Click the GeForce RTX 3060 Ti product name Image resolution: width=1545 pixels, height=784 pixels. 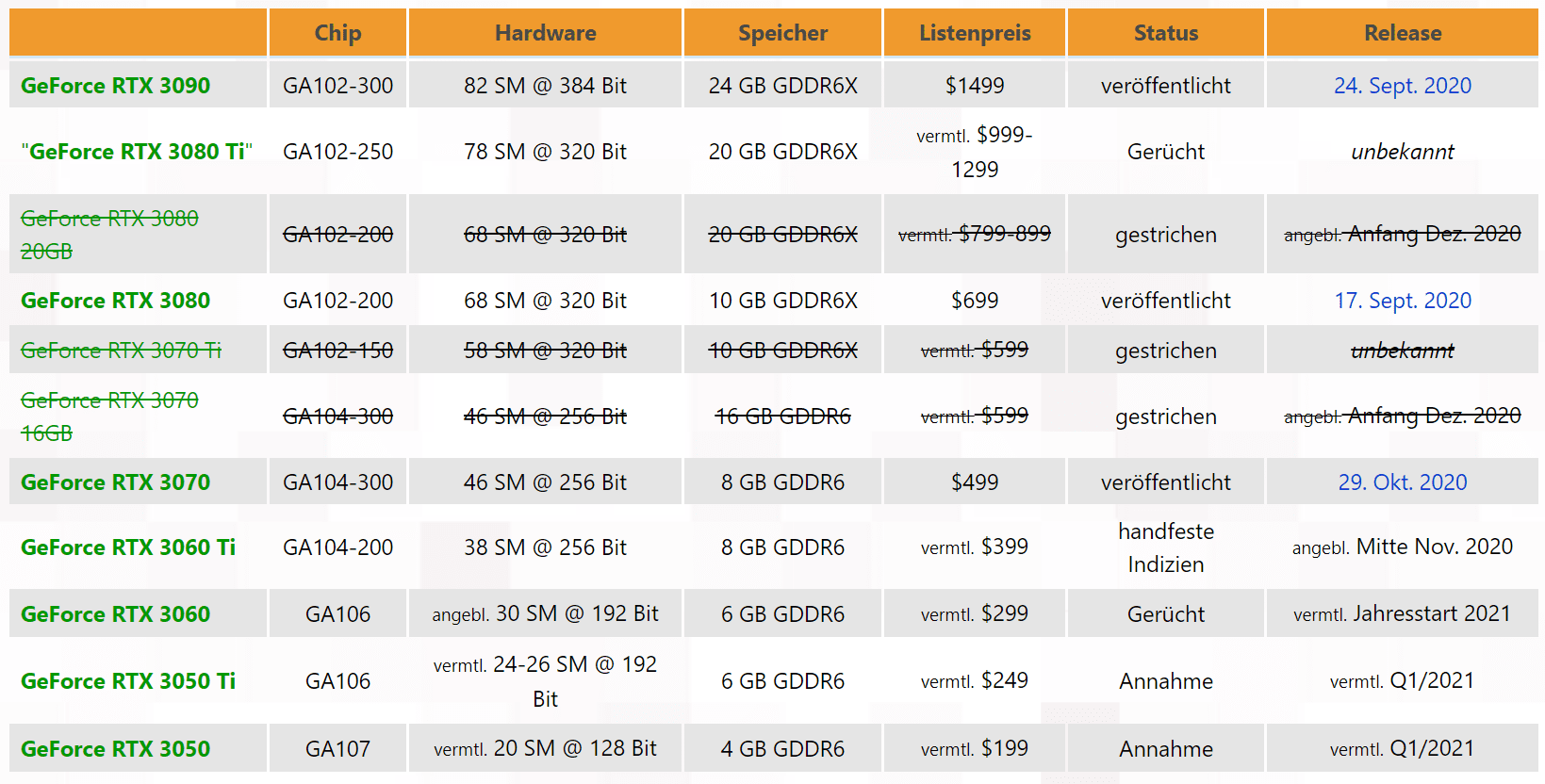[128, 547]
